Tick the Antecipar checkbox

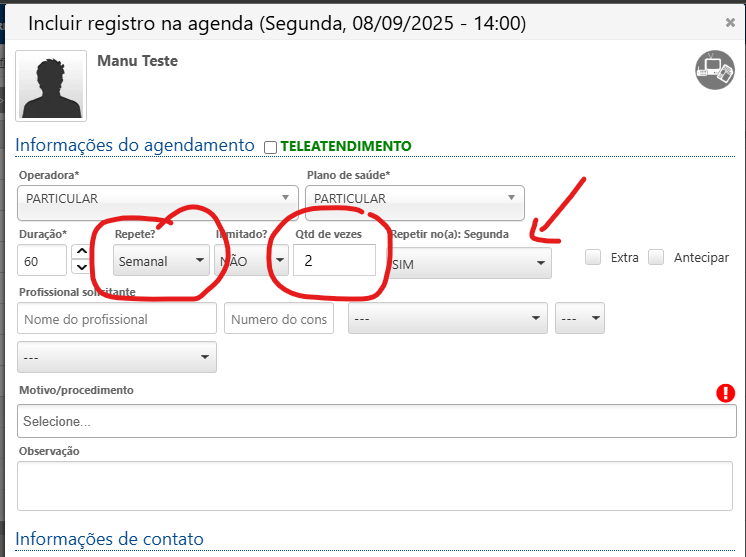click(656, 257)
